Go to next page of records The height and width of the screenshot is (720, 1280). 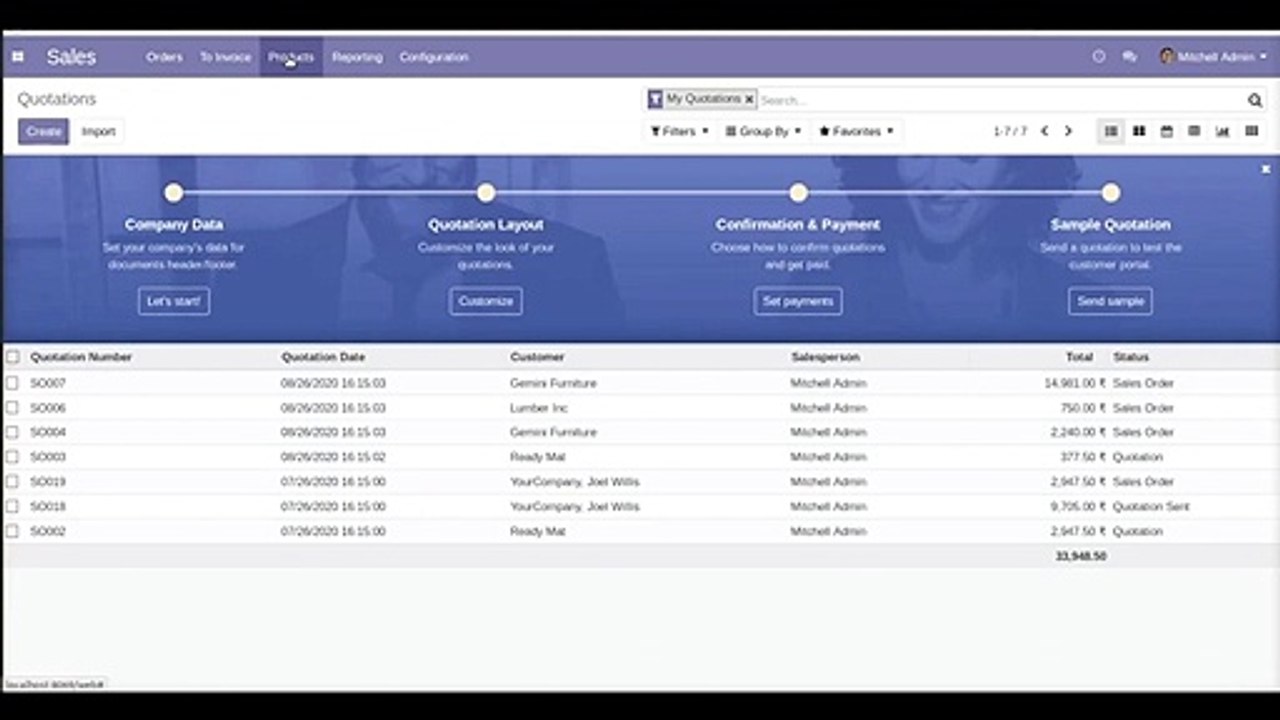pos(1068,131)
